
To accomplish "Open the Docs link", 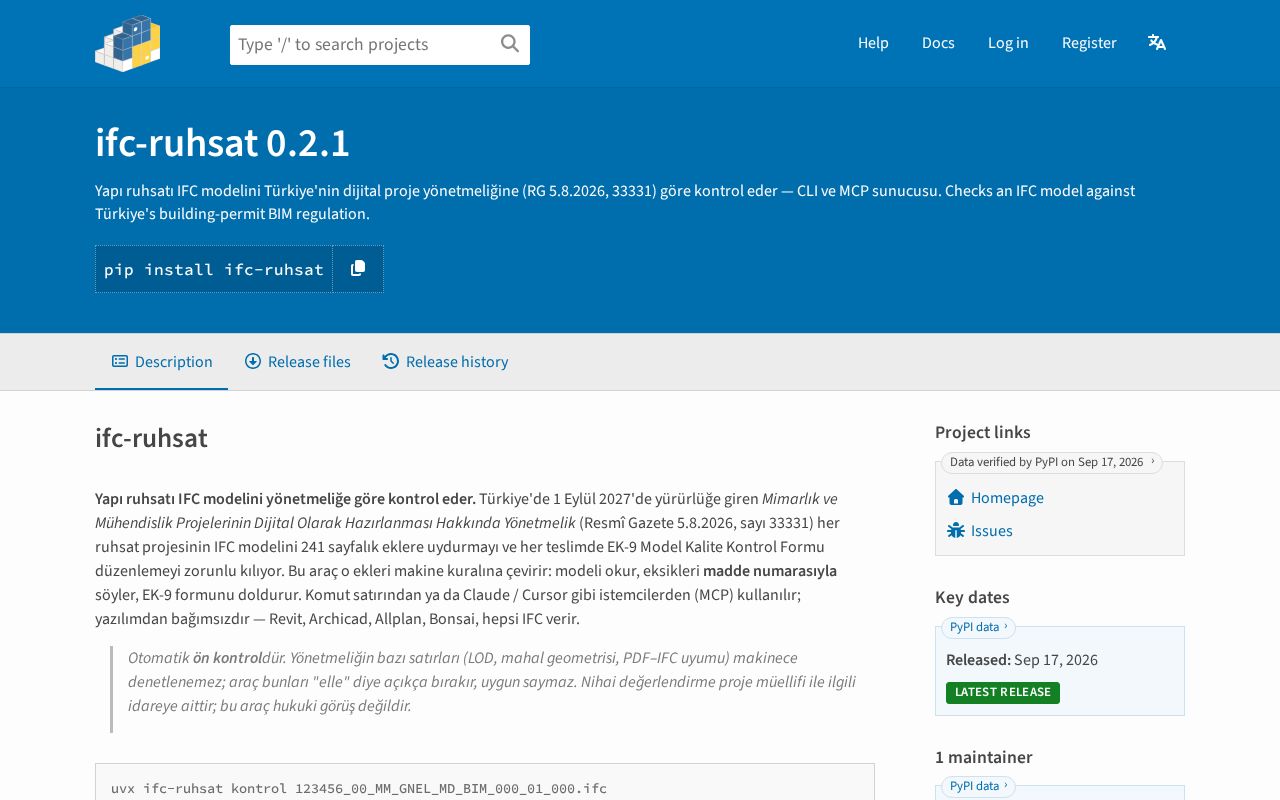I will 938,42.
